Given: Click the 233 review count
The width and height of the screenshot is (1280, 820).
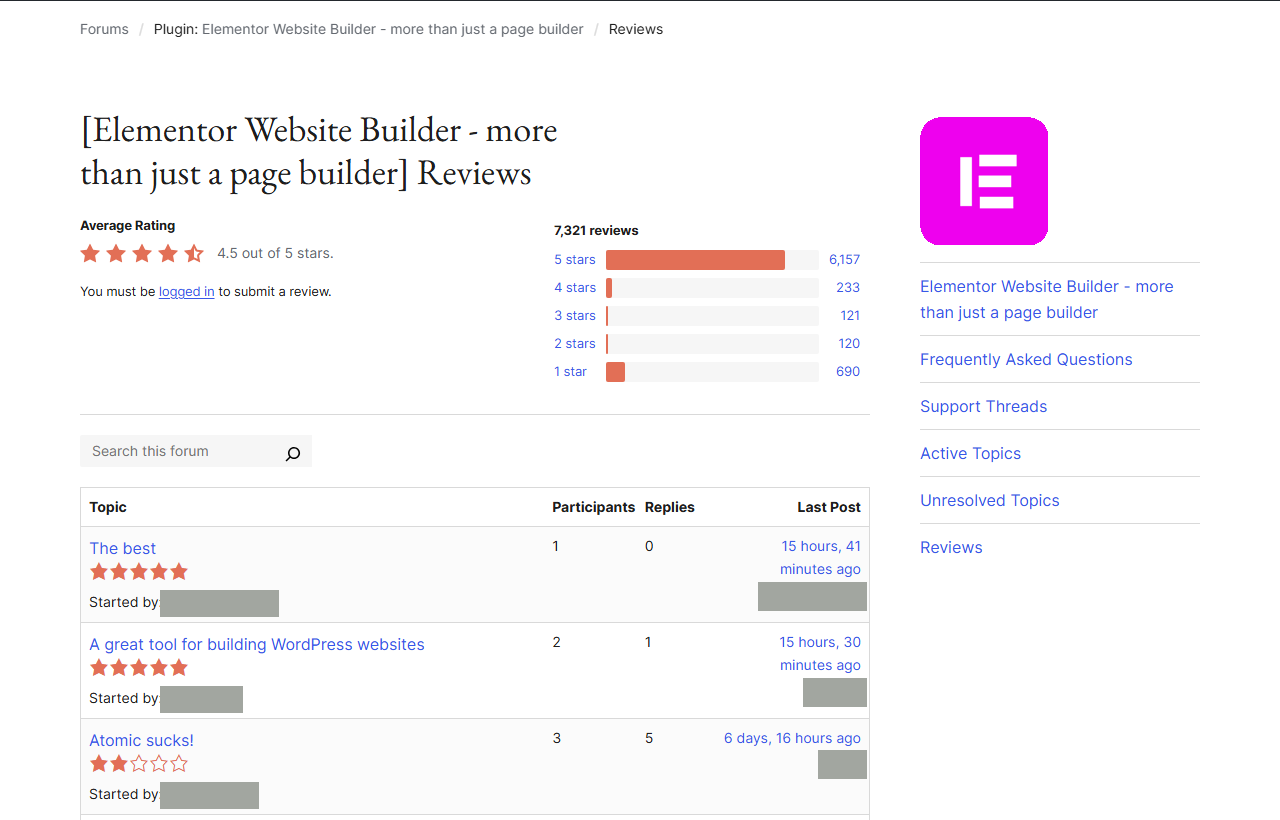Looking at the screenshot, I should (x=848, y=287).
